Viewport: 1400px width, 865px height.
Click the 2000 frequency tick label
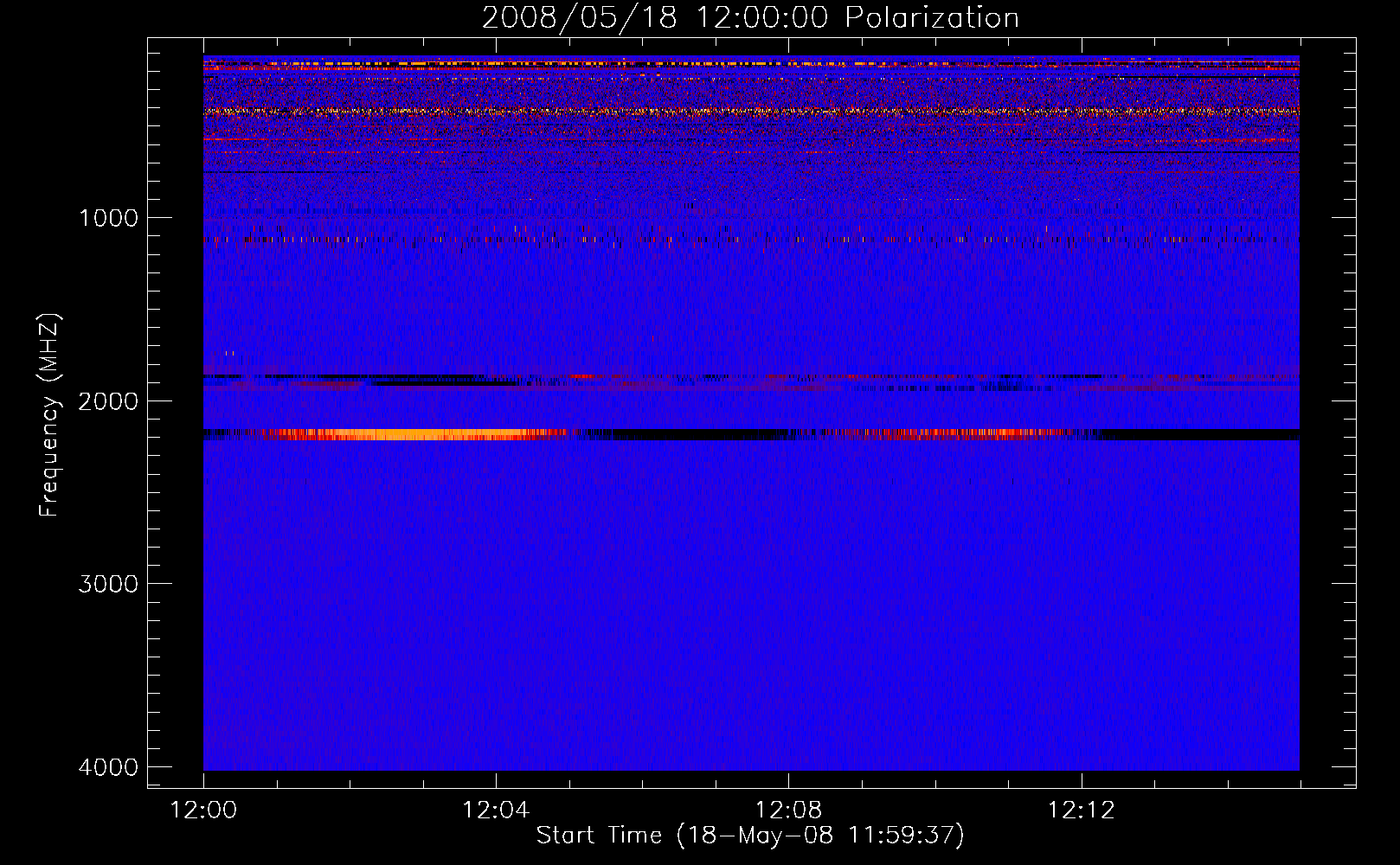coord(108,400)
